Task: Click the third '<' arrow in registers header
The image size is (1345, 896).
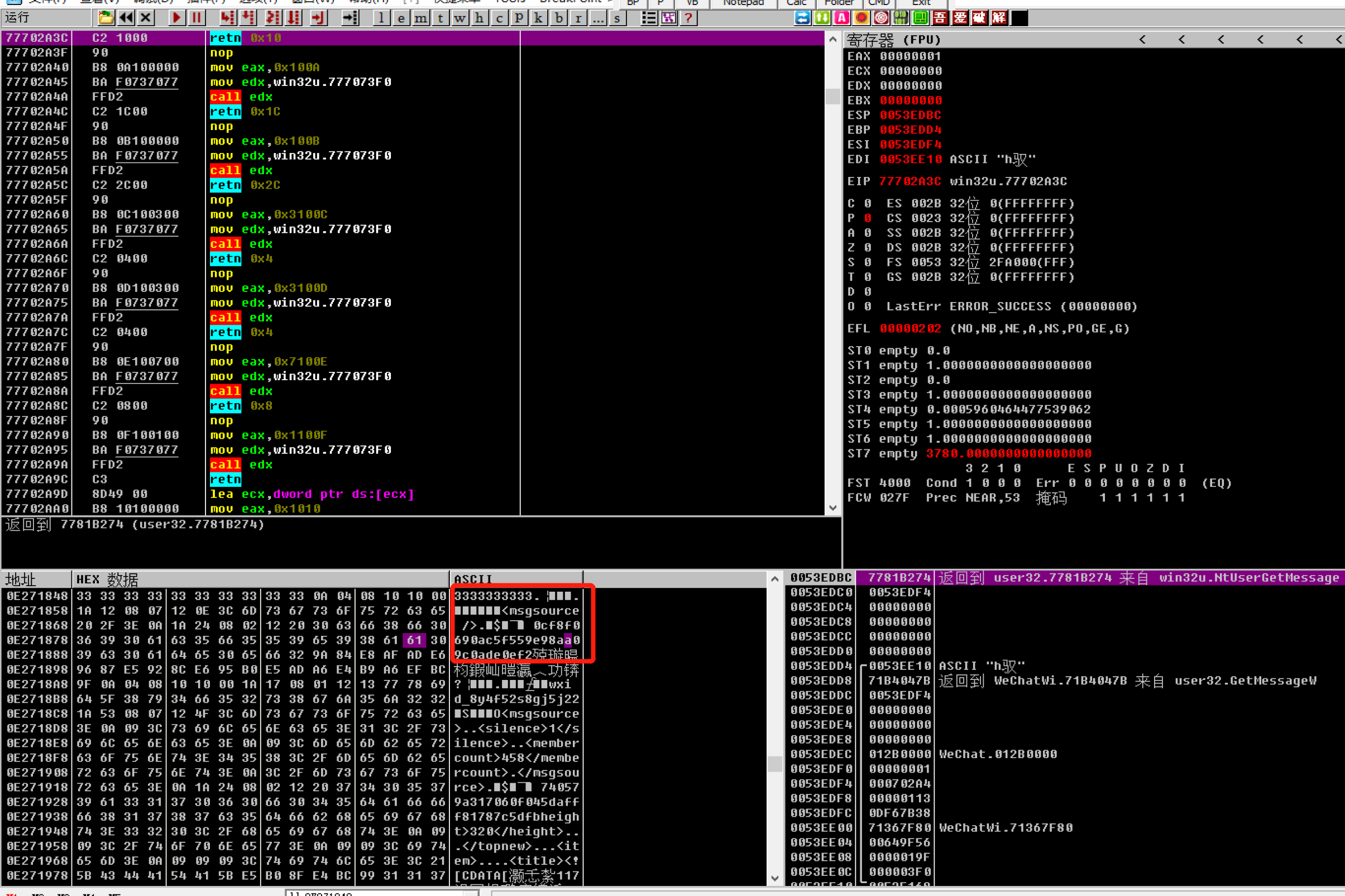Action: [1221, 40]
